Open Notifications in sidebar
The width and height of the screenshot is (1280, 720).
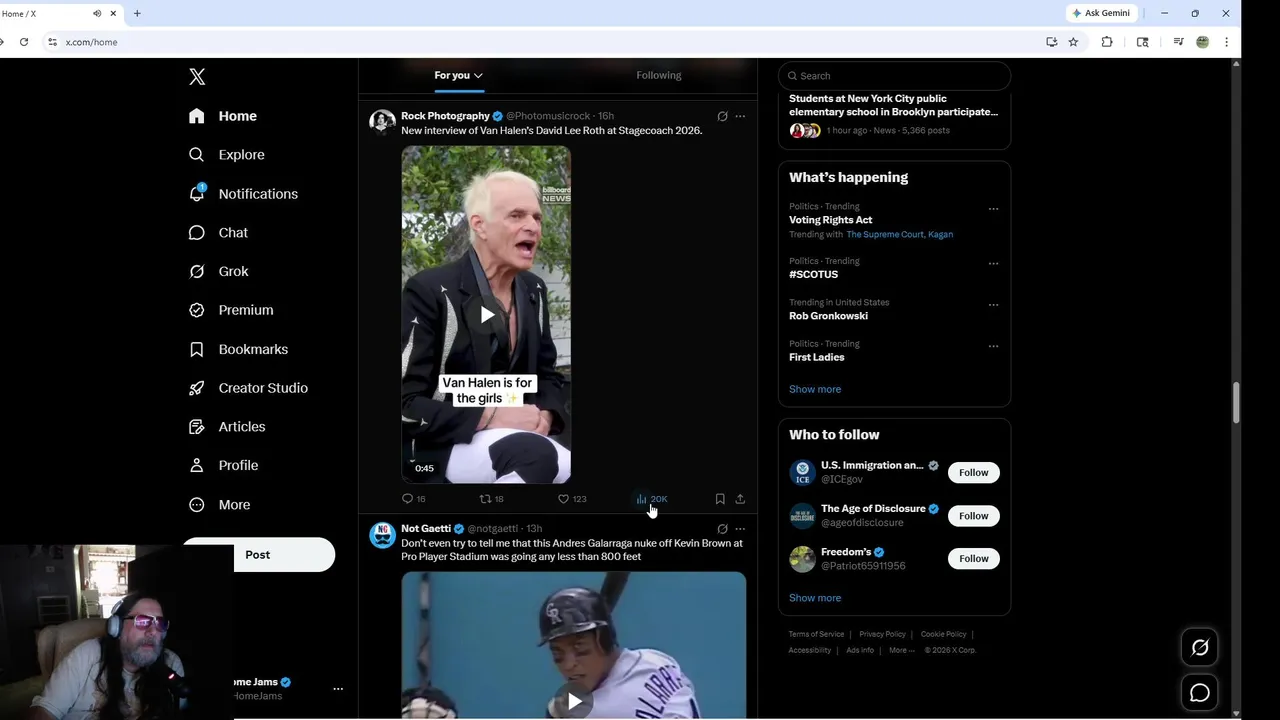pos(243,194)
